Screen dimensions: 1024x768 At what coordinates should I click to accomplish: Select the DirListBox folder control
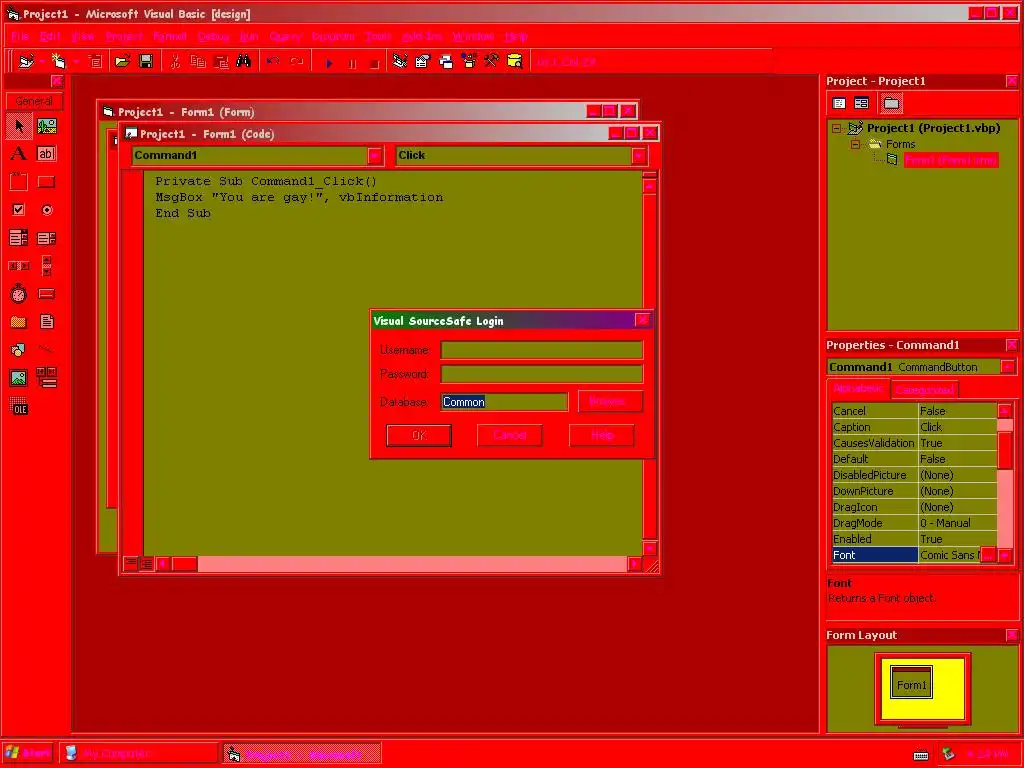pos(19,321)
